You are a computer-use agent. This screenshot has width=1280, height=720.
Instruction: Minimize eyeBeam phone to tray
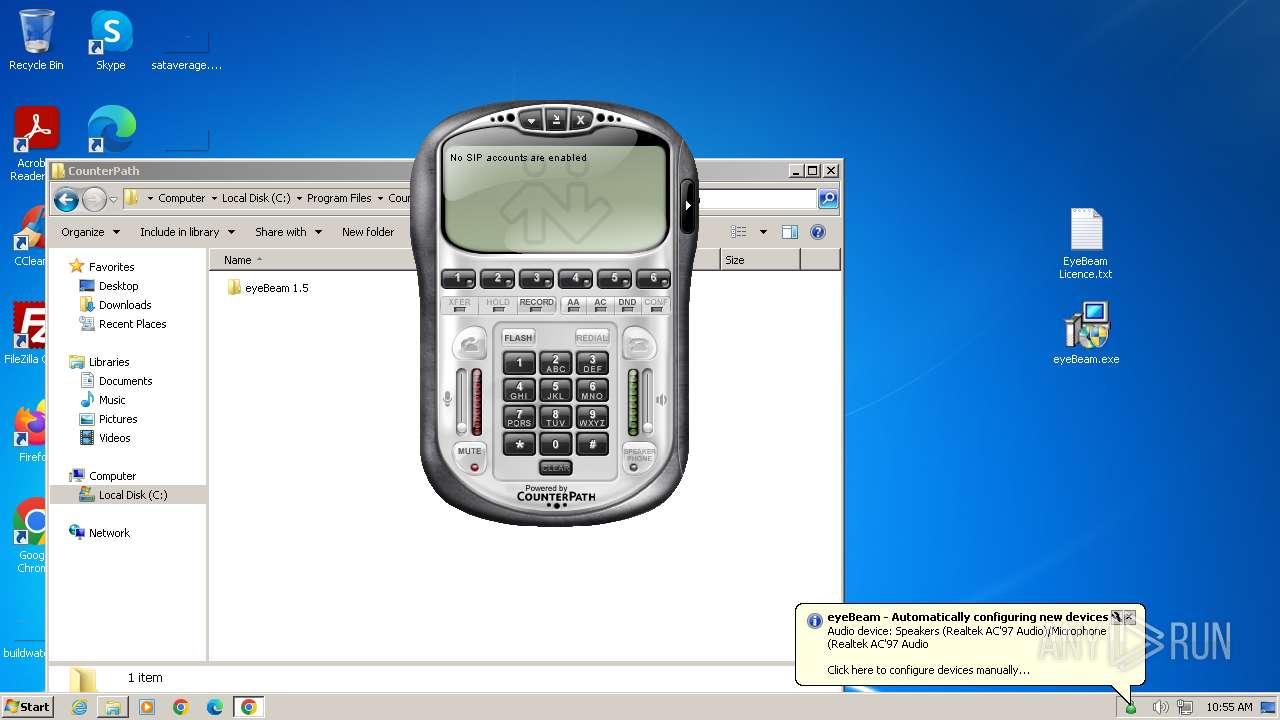point(556,119)
